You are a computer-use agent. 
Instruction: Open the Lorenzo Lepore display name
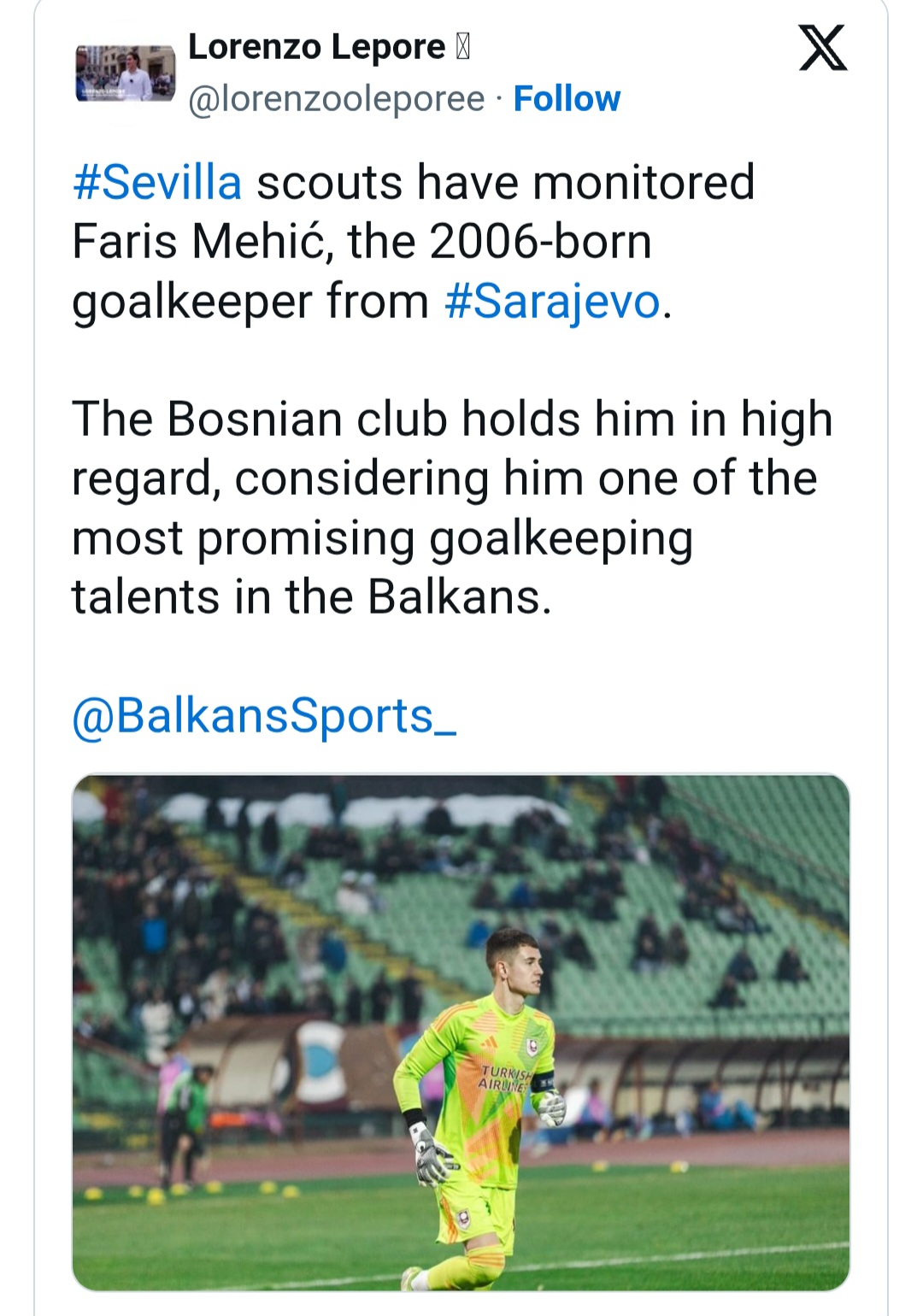click(316, 47)
